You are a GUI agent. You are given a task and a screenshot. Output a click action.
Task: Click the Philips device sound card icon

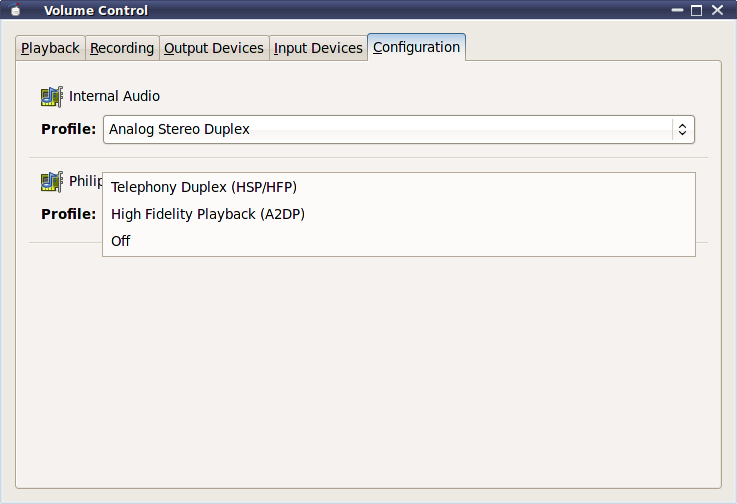click(x=51, y=181)
